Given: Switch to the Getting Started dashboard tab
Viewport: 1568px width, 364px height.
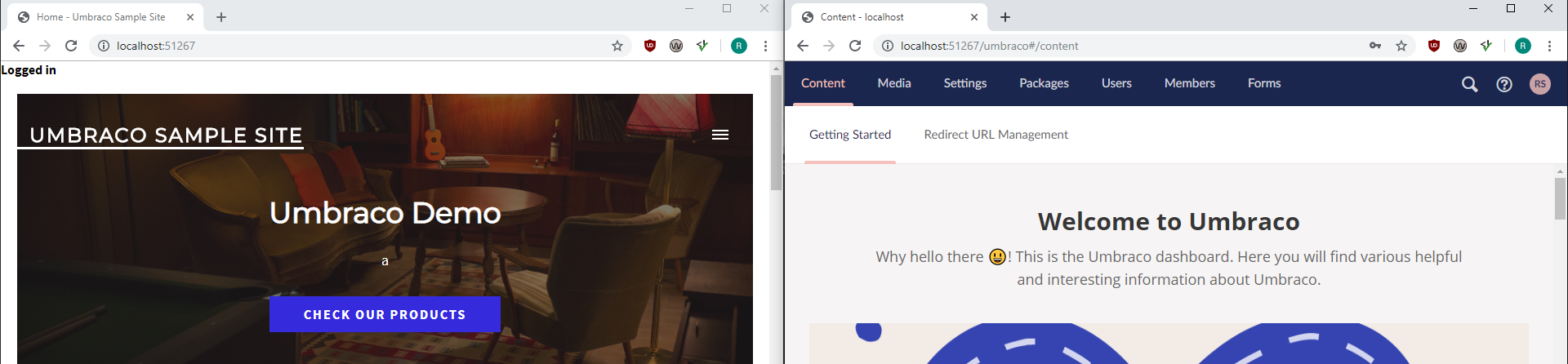Looking at the screenshot, I should click(x=850, y=135).
